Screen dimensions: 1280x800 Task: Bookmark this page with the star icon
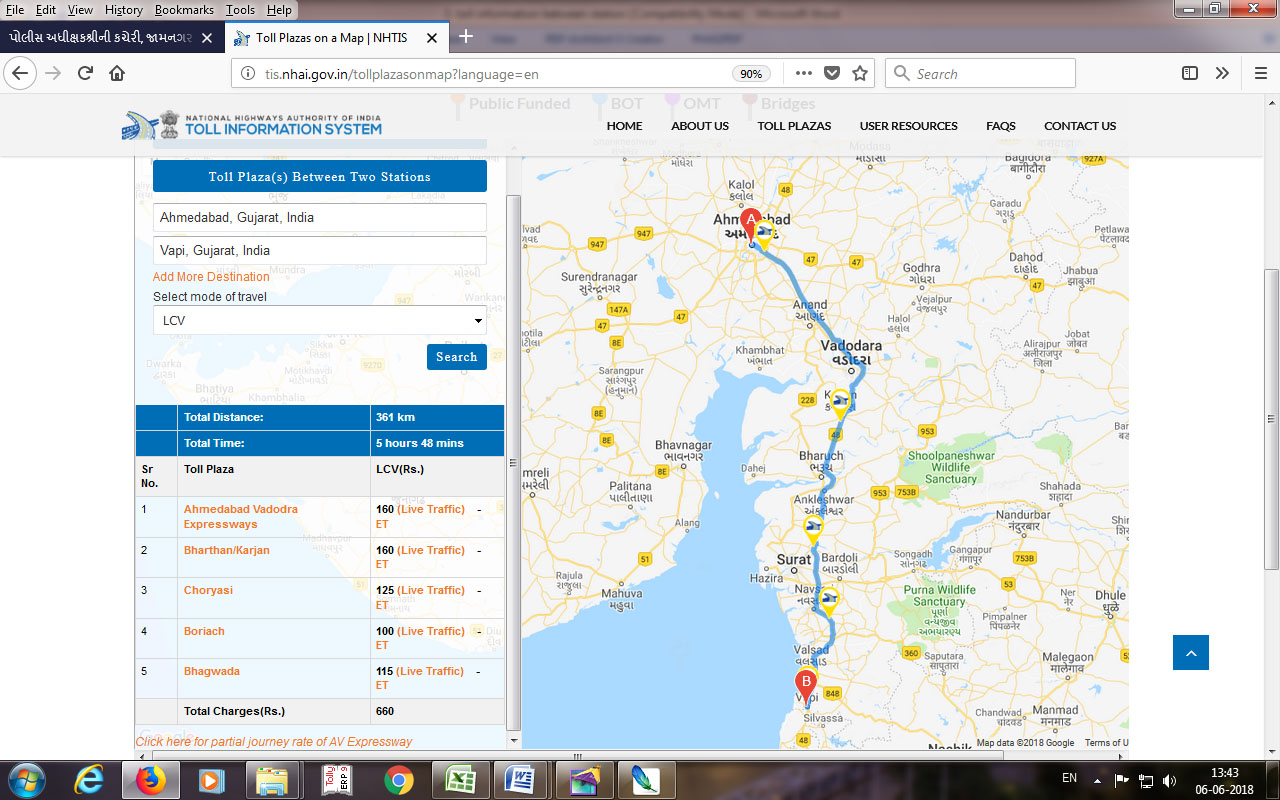tap(859, 73)
